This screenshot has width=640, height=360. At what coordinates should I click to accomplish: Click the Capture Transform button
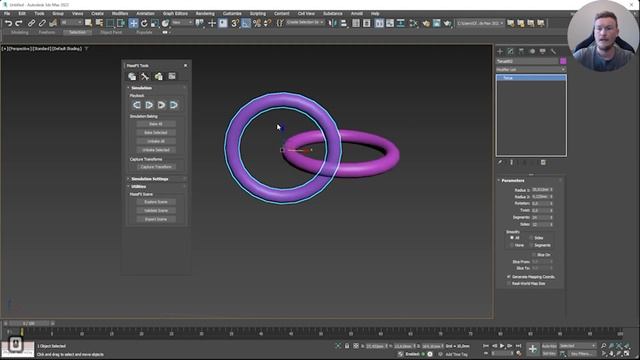click(156, 167)
